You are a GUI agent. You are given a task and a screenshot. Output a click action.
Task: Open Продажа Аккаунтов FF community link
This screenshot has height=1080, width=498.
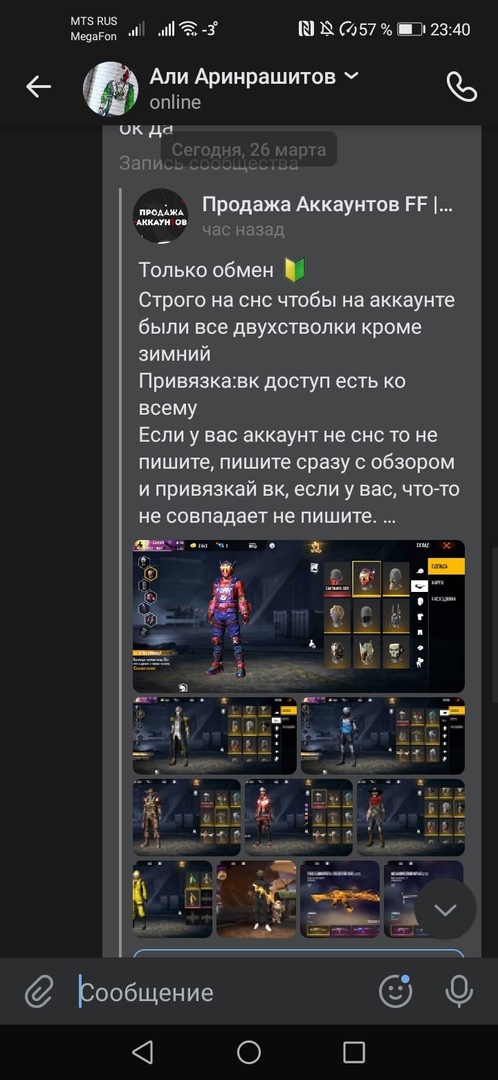327,205
